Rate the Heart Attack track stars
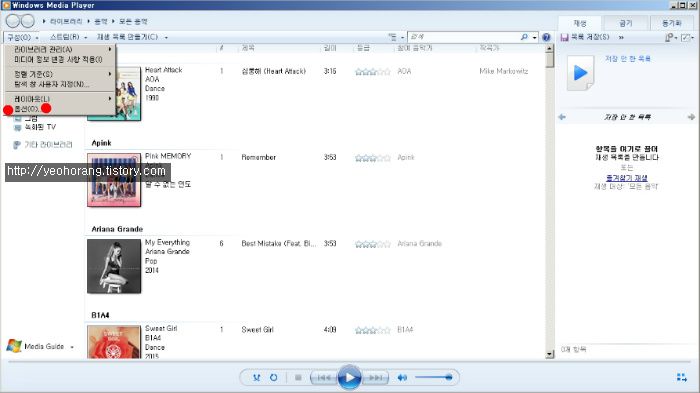This screenshot has height=393, width=700. click(372, 71)
